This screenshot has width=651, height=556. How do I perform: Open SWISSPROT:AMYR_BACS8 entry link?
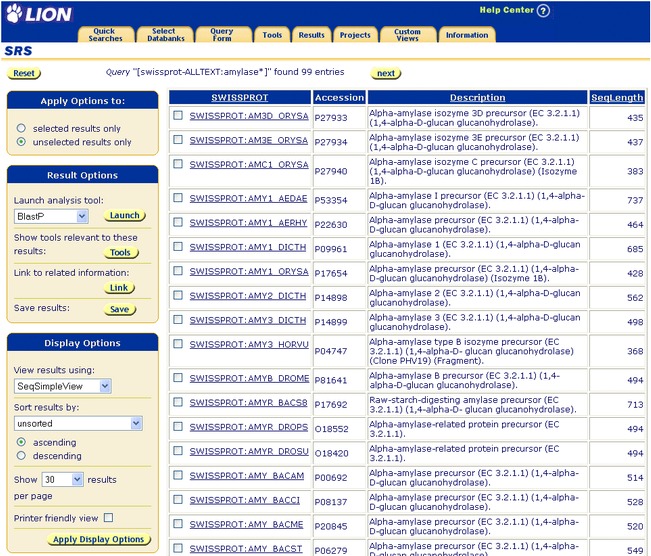(x=248, y=403)
